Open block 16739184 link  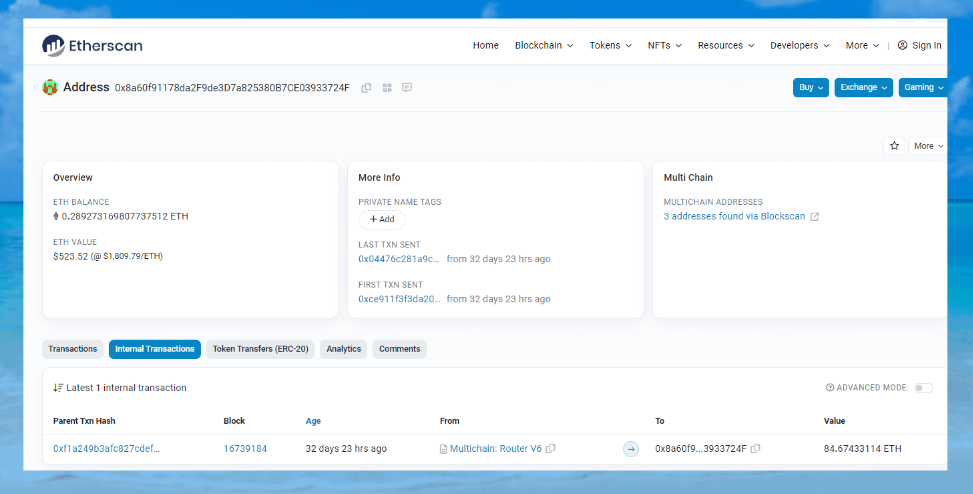pyautogui.click(x=245, y=449)
